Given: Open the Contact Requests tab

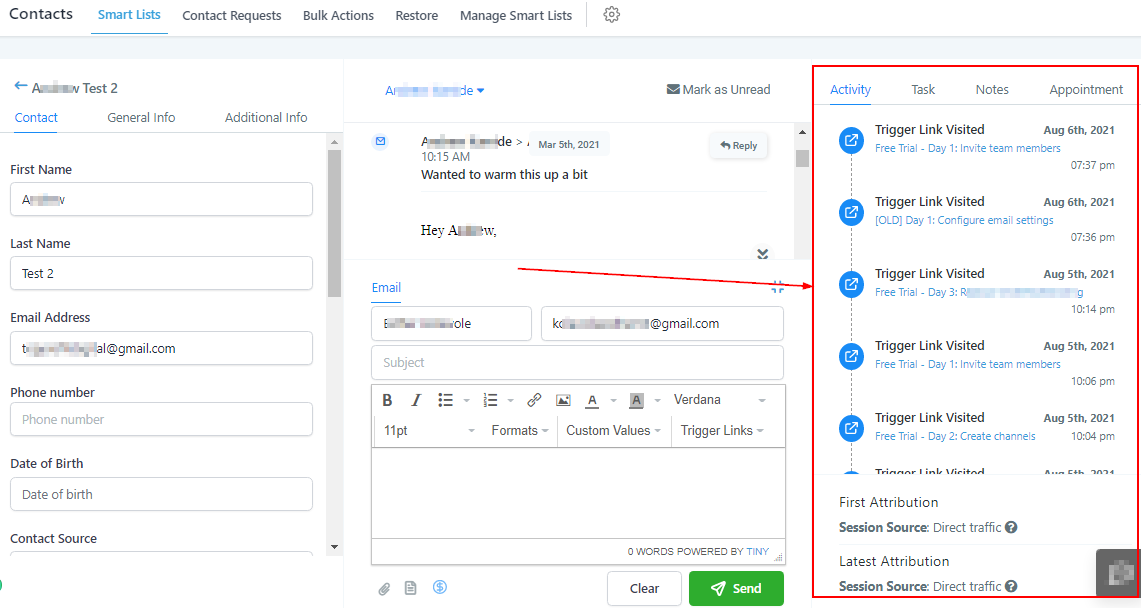Looking at the screenshot, I should tap(231, 15).
